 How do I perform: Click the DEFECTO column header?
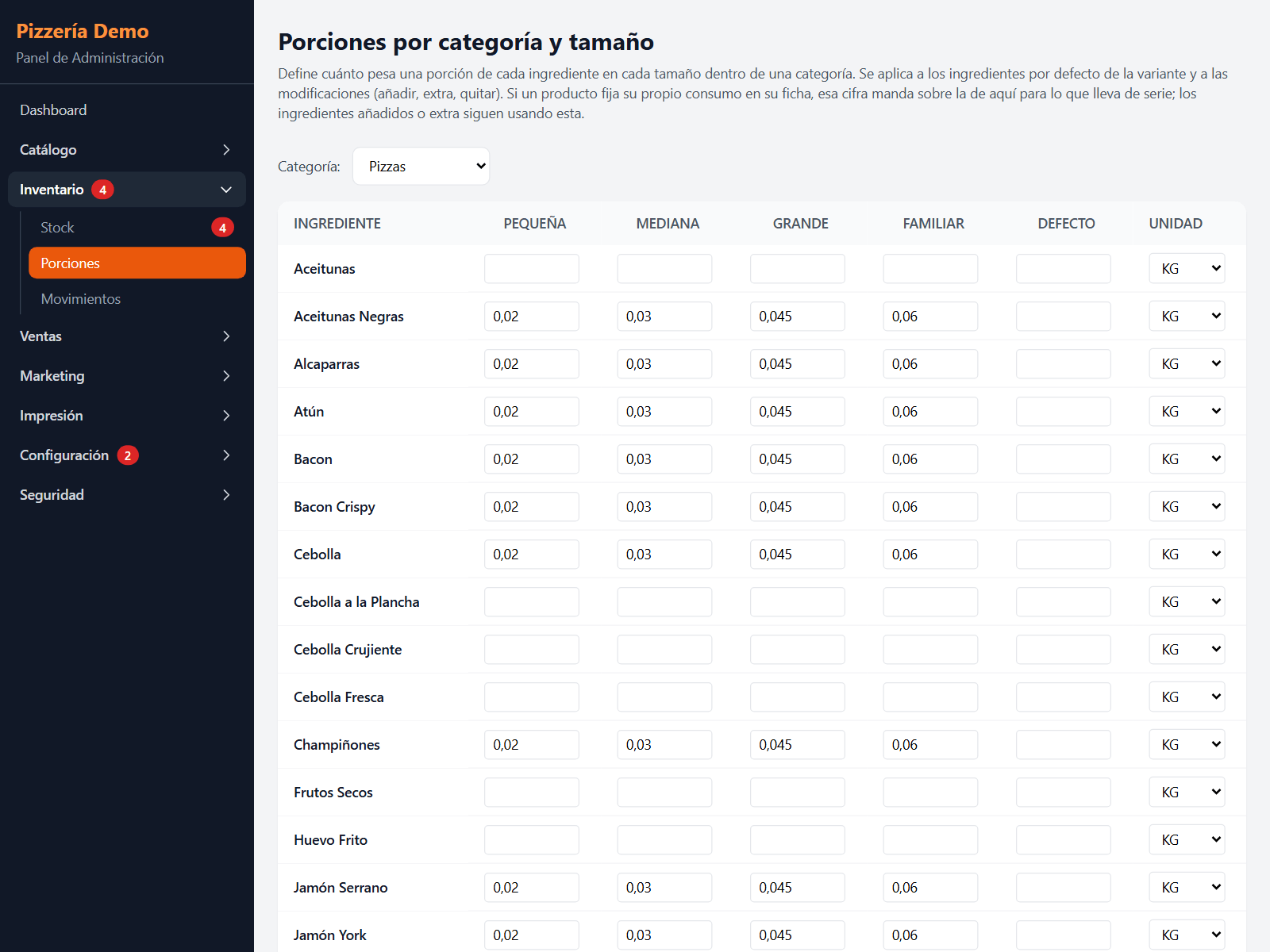1066,224
